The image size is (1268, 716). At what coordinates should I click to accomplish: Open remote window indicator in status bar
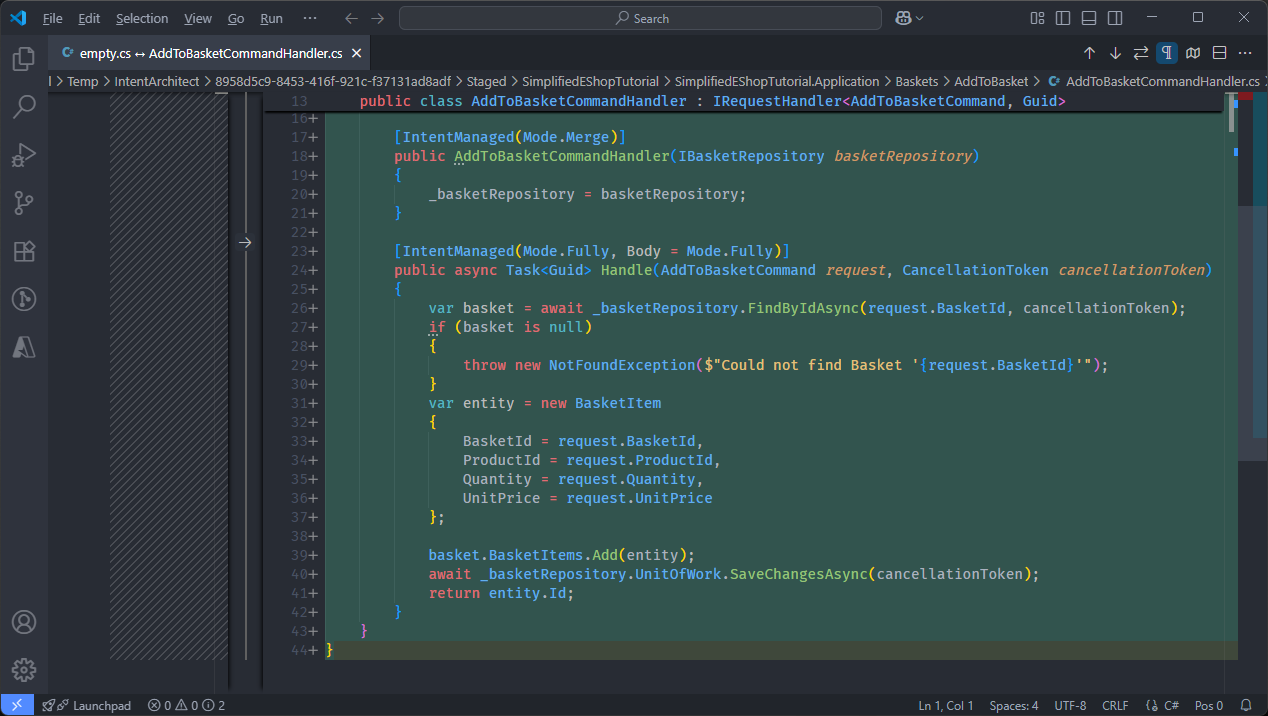coord(17,705)
